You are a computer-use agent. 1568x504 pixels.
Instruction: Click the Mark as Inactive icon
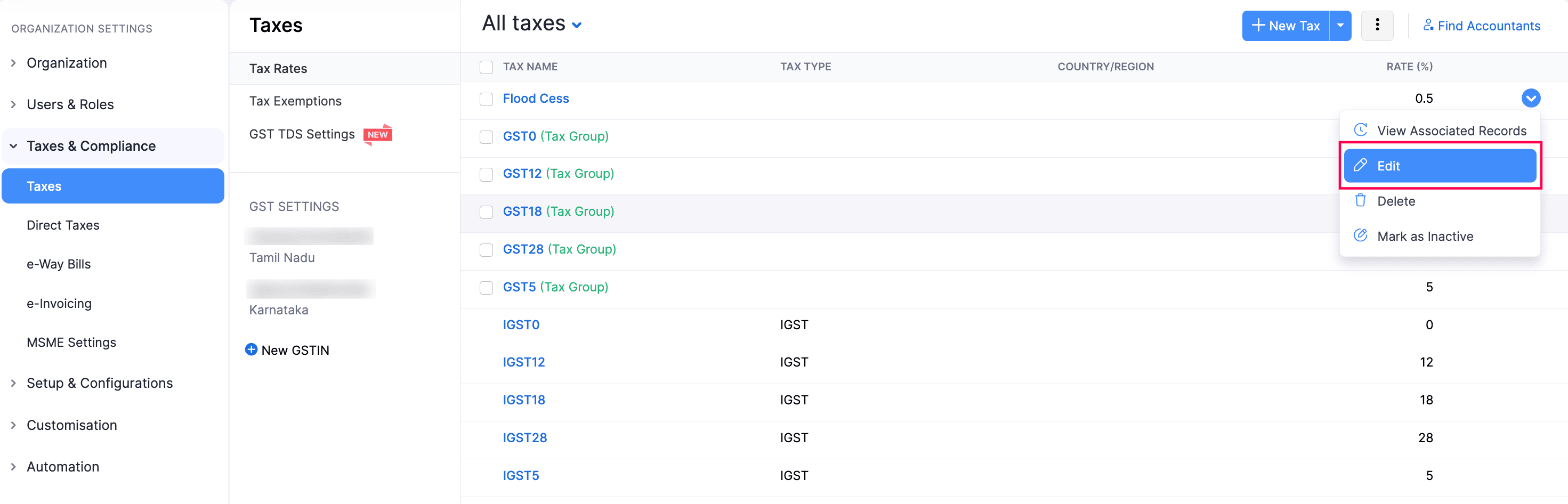[1360, 235]
